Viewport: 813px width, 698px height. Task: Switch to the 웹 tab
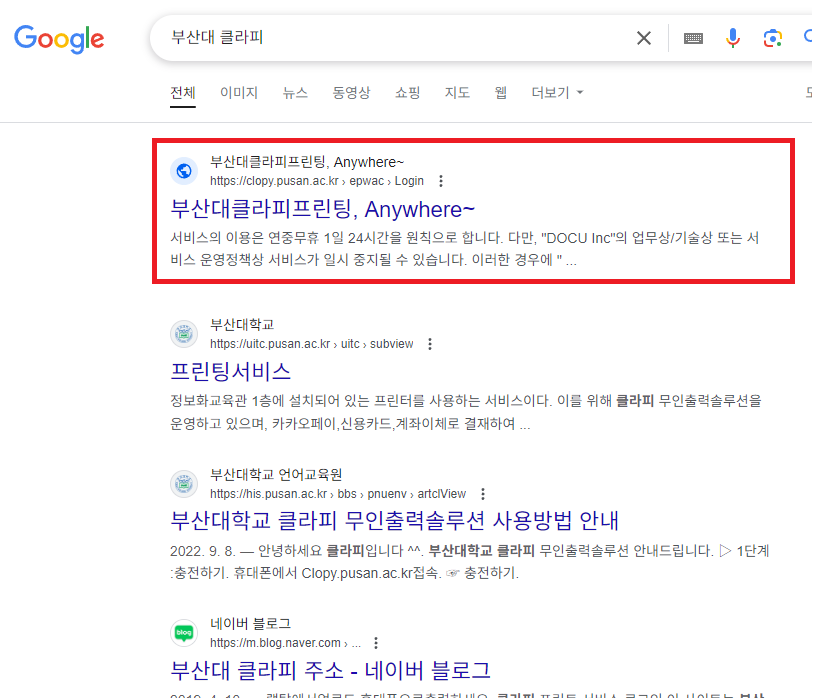pyautogui.click(x=501, y=93)
